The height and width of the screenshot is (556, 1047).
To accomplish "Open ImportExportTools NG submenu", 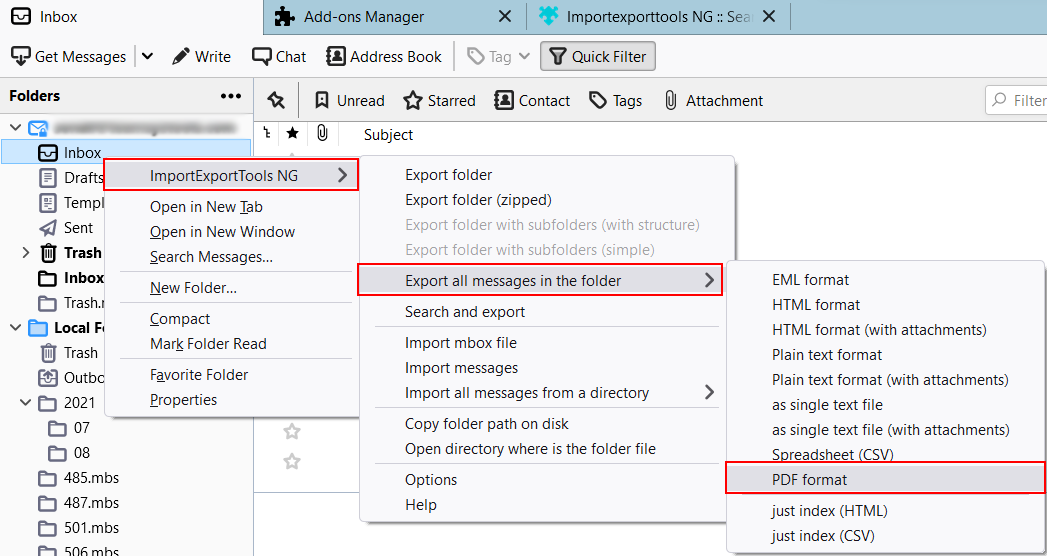I will [x=232, y=176].
